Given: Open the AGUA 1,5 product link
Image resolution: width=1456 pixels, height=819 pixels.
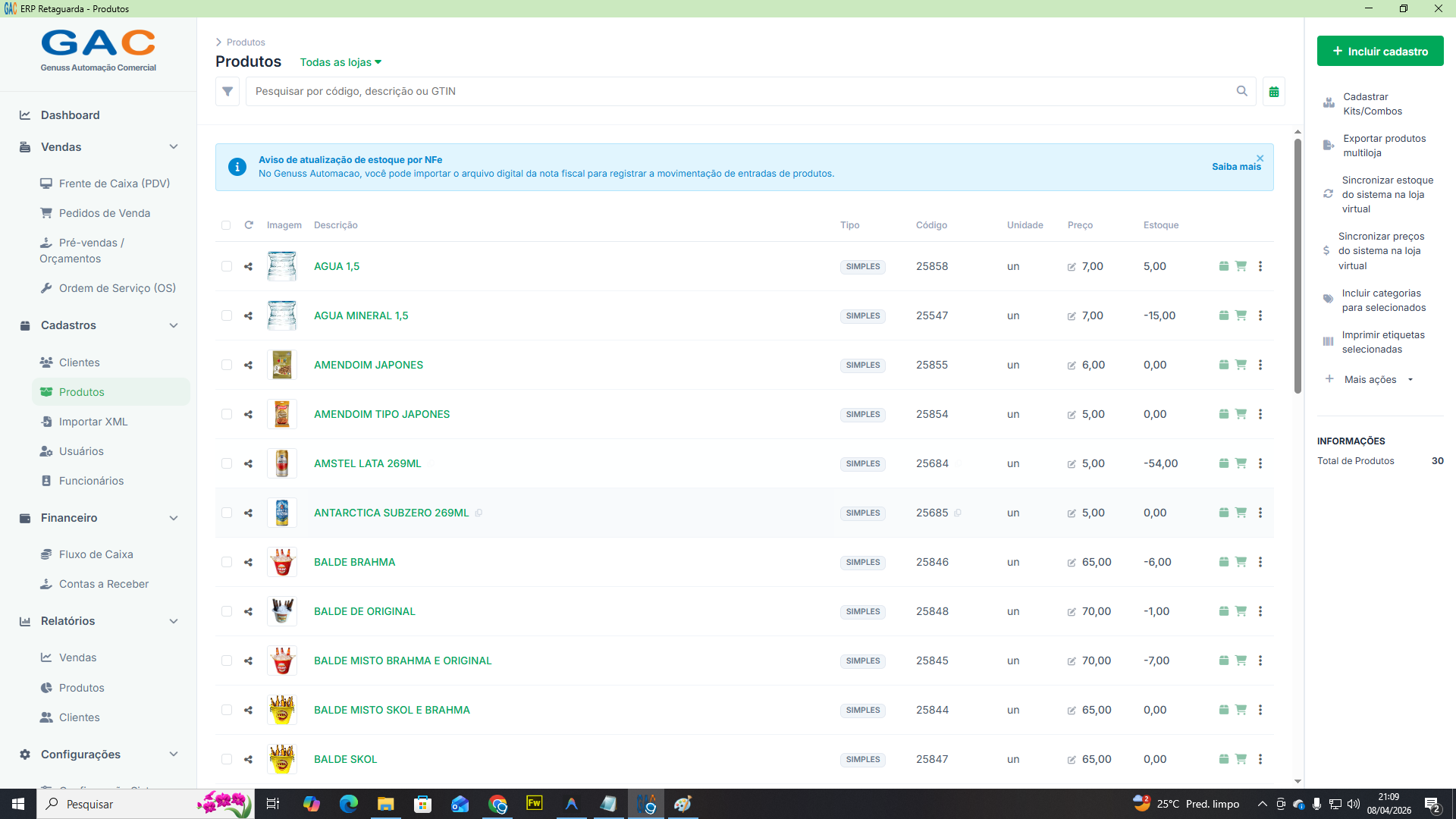Looking at the screenshot, I should point(337,266).
